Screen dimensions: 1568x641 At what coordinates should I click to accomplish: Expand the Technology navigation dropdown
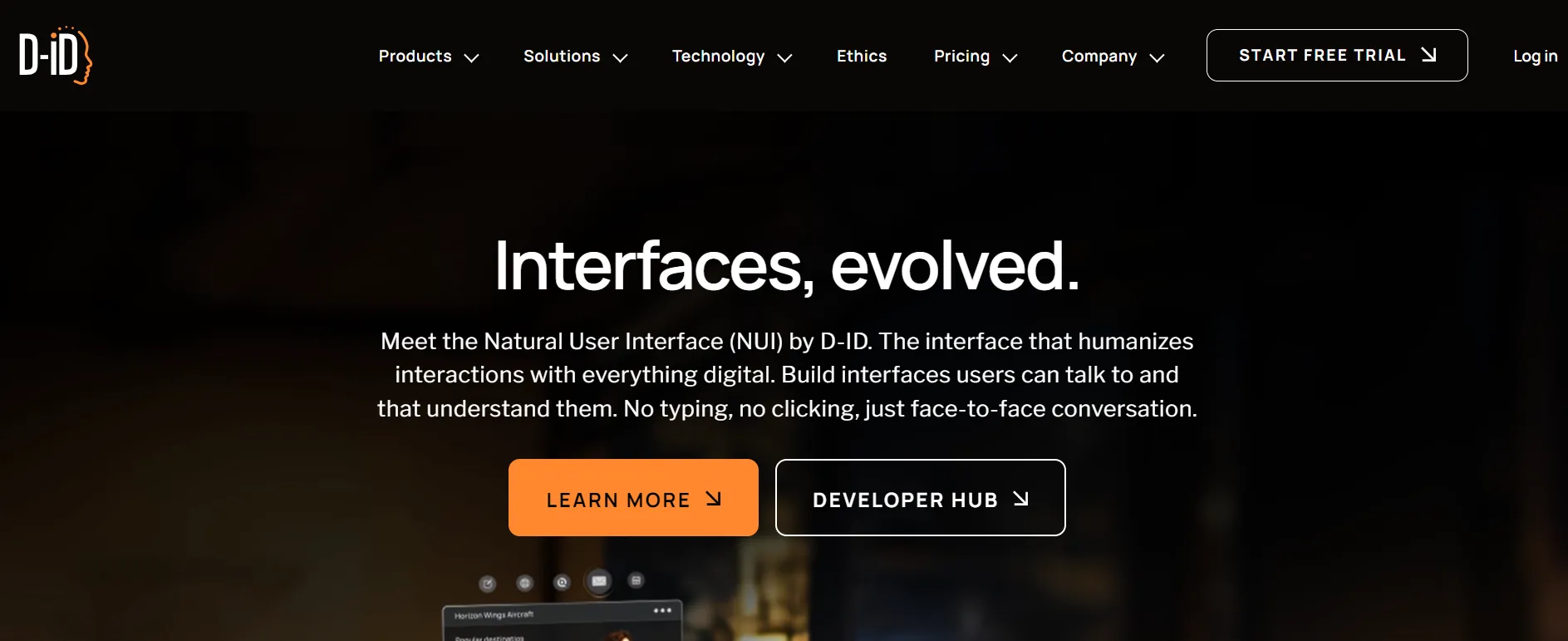pyautogui.click(x=731, y=57)
